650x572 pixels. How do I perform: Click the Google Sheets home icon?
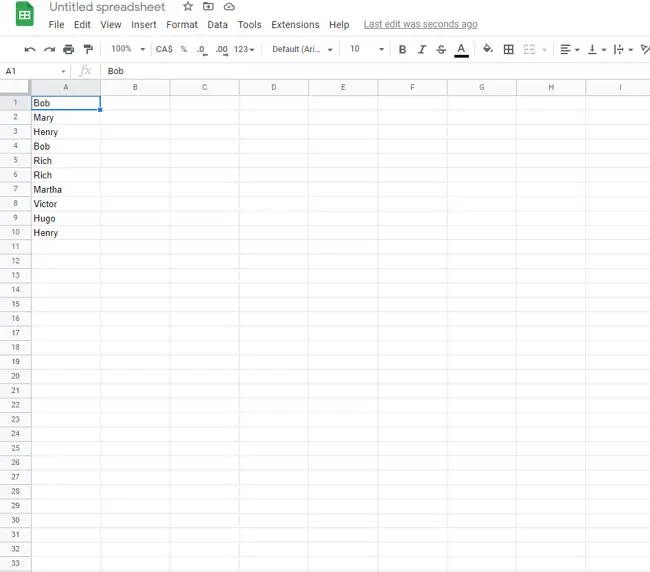pyautogui.click(x=24, y=14)
